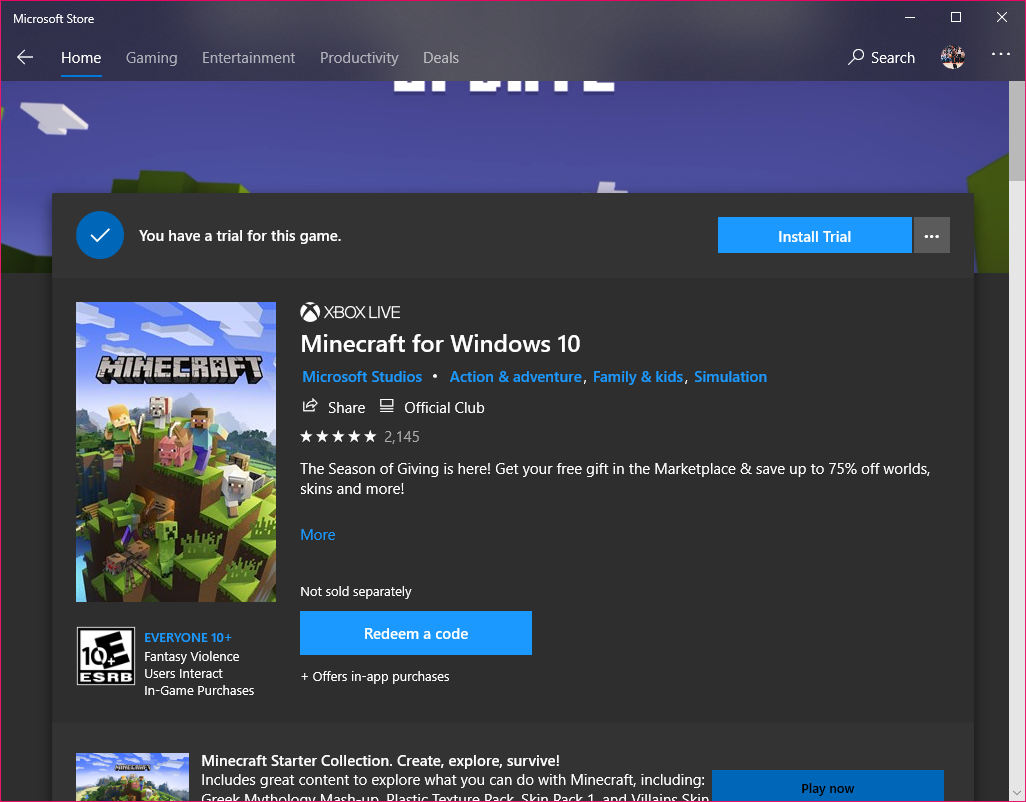
Task: Maximize the Microsoft Store window
Action: pos(956,17)
